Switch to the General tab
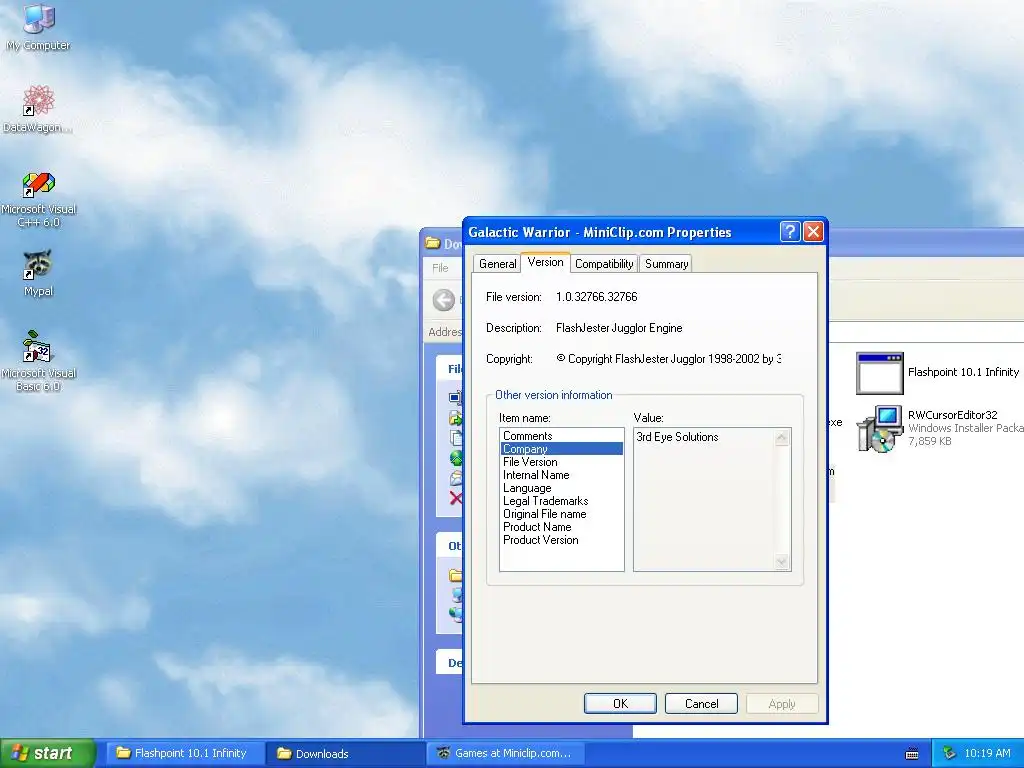1024x768 pixels. [497, 264]
